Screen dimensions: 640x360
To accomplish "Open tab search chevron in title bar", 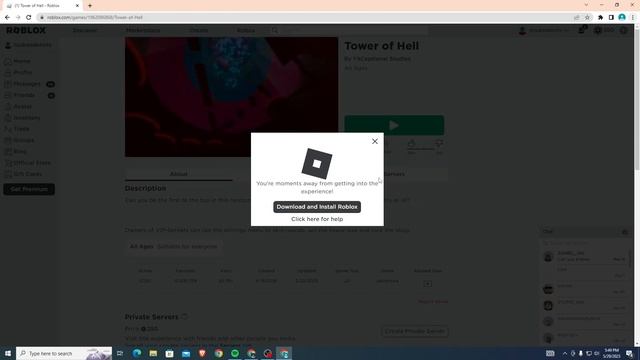I will [586, 5].
